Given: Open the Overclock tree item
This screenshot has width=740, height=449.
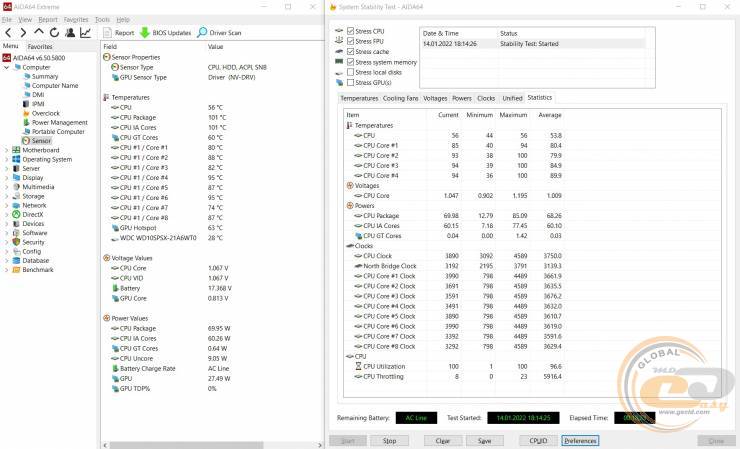Looking at the screenshot, I should pos(46,113).
